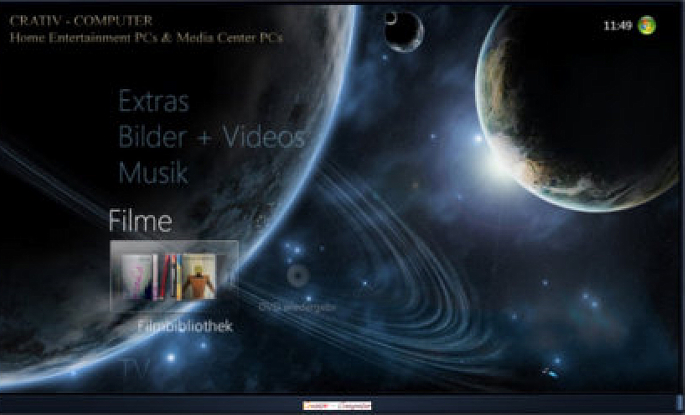Viewport: 700px width, 415px height.
Task: Click the 11:49 clock display
Action: 618,26
